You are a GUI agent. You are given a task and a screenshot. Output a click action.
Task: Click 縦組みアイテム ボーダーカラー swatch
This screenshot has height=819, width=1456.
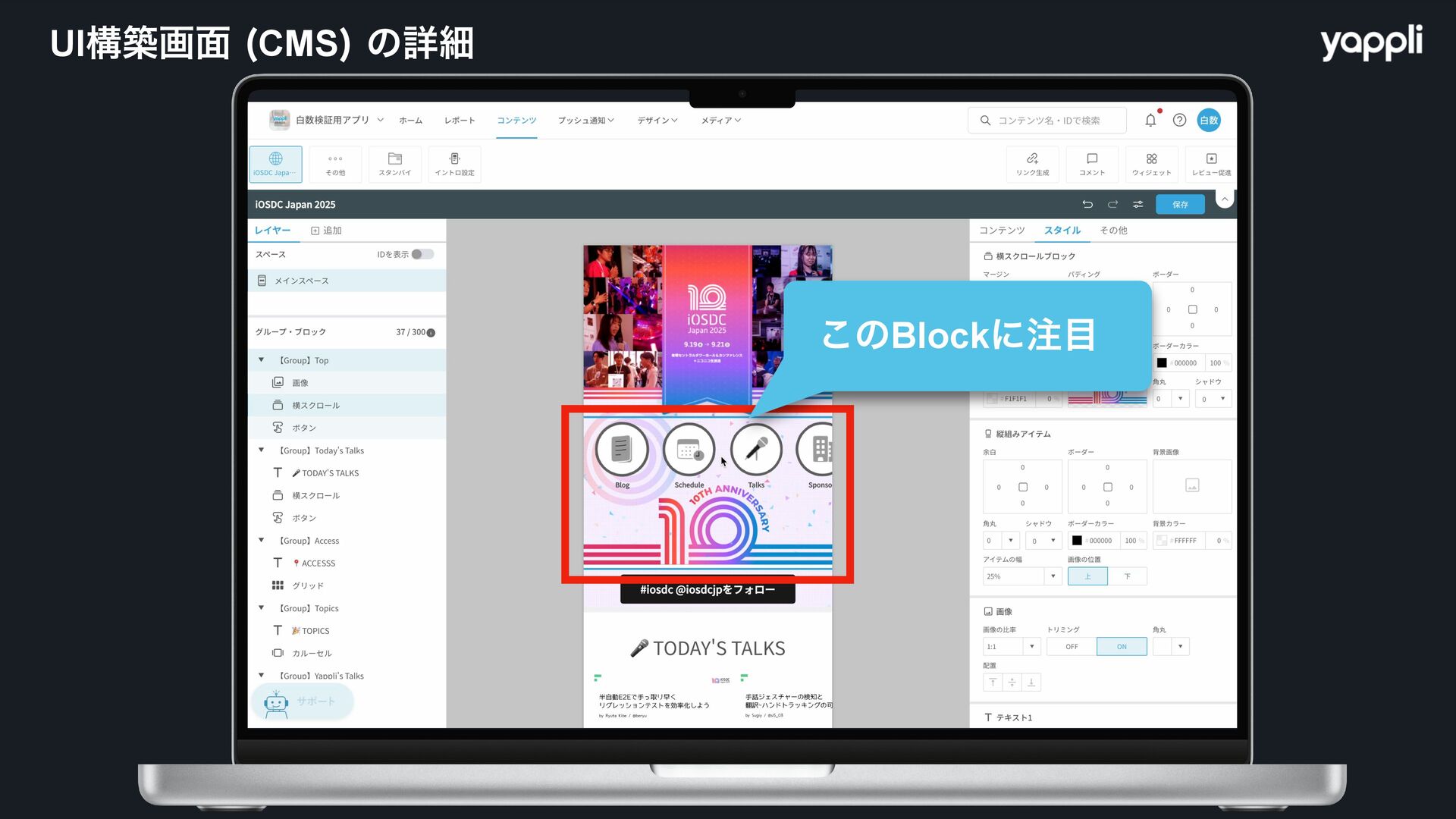click(x=1077, y=541)
